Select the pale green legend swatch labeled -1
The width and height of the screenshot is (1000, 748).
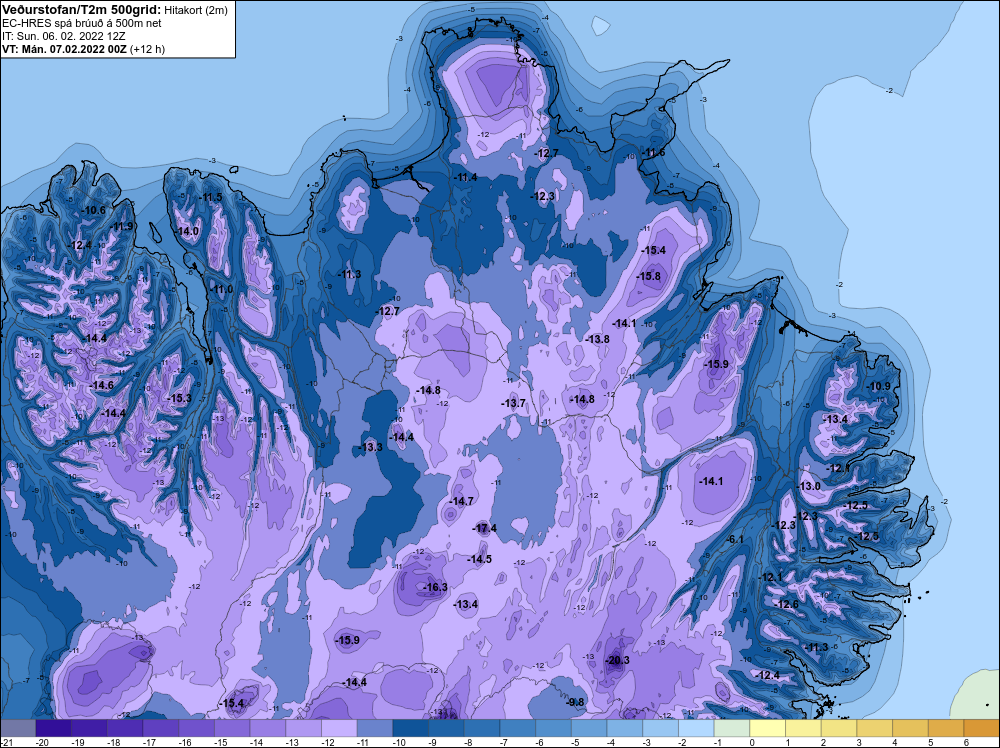pos(732,728)
